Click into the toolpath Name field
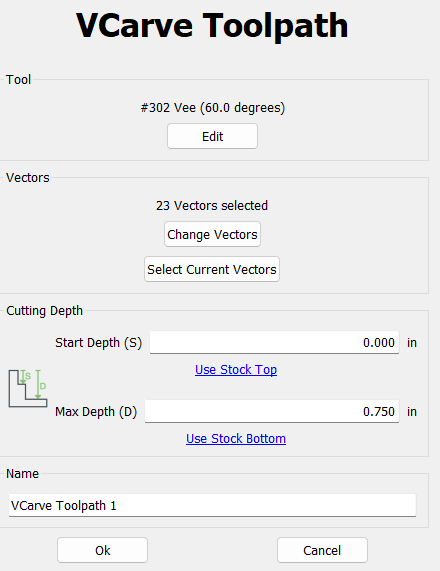440x571 pixels. pos(212,505)
